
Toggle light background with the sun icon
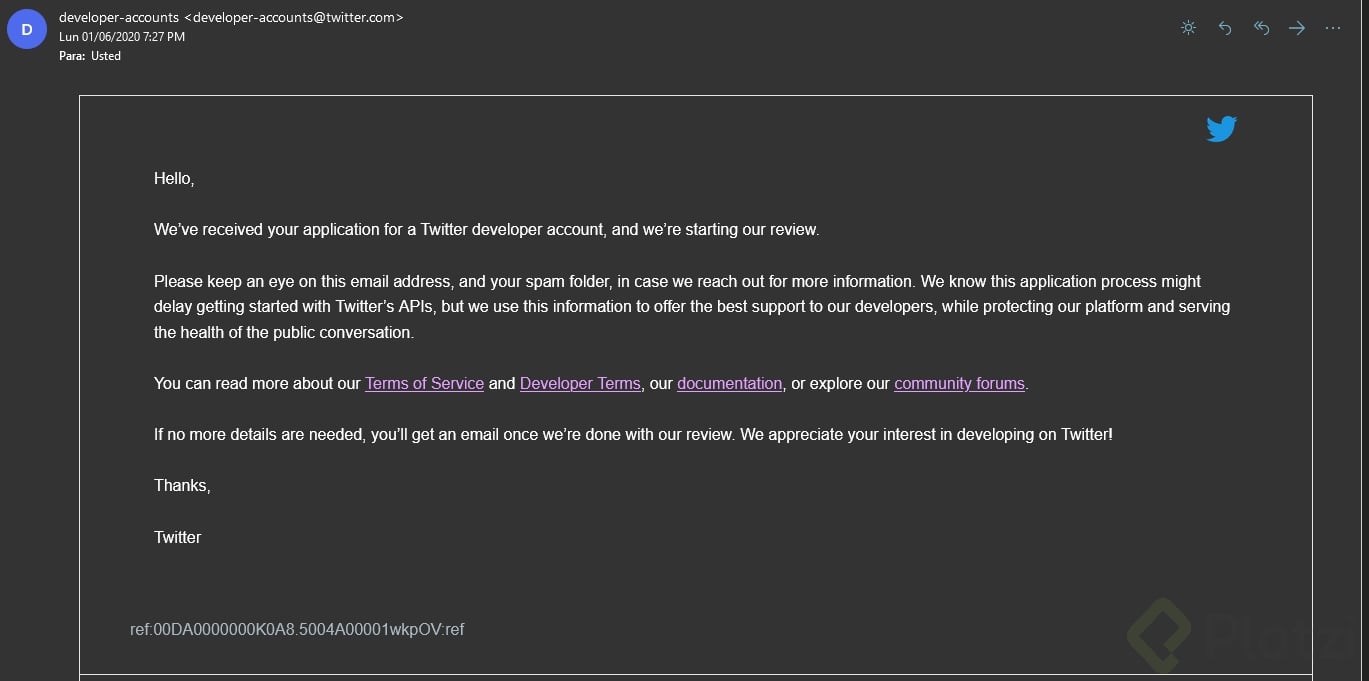tap(1188, 28)
